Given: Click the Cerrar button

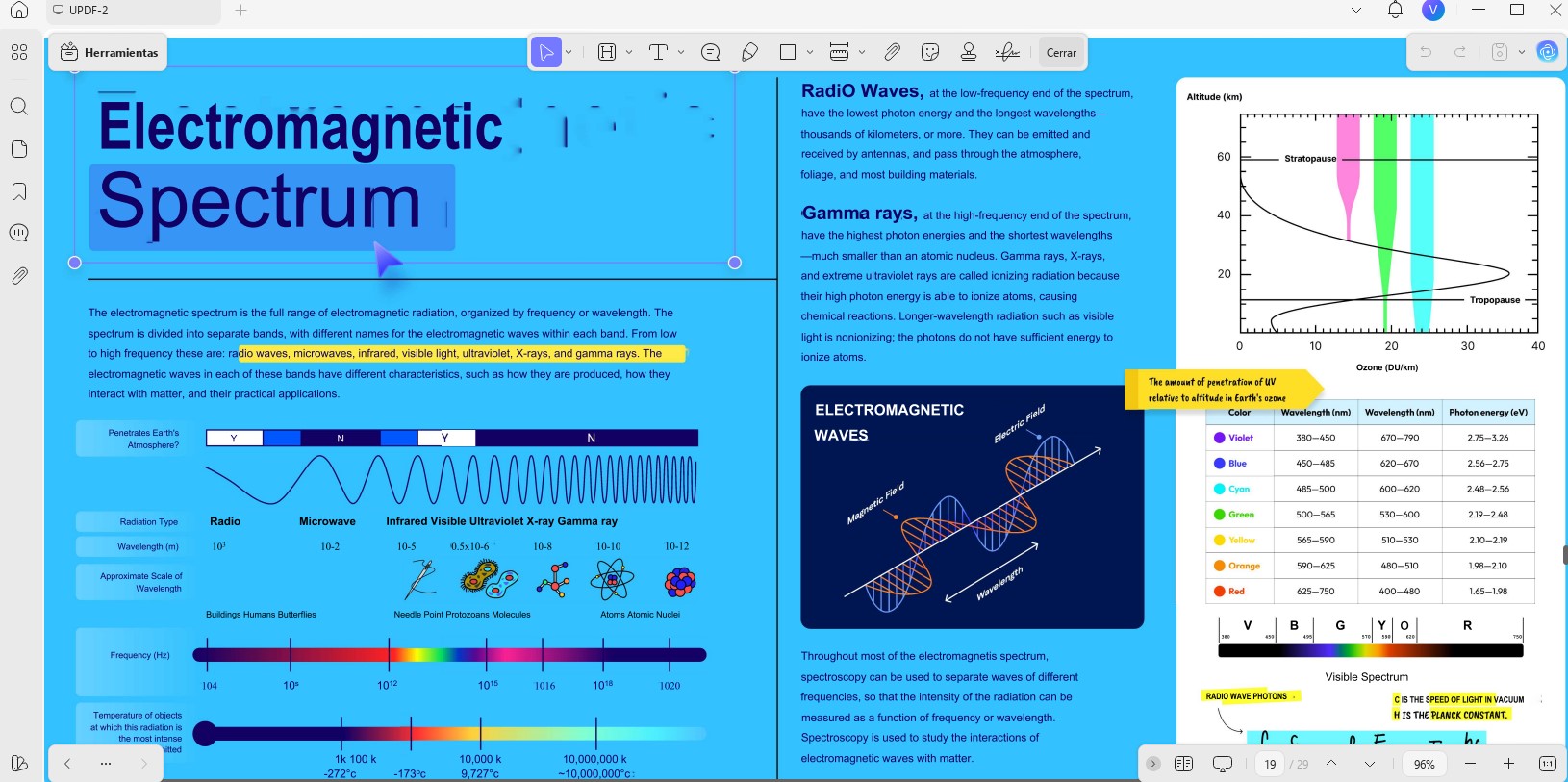Looking at the screenshot, I should (x=1061, y=52).
